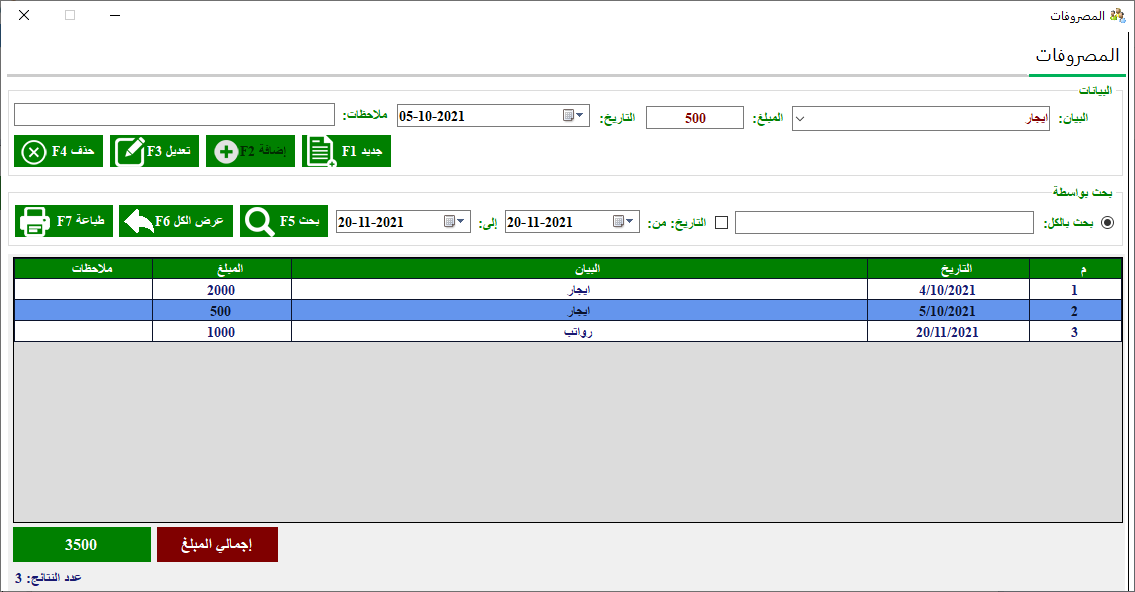
Task: Click the Search (بحث F5) magnifier icon
Action: coord(259,221)
